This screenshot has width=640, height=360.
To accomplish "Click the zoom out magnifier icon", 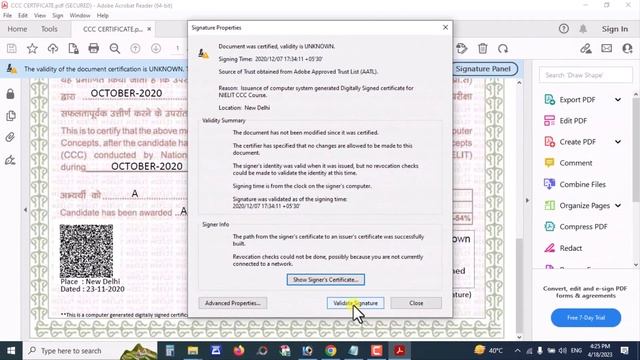I will click(x=115, y=49).
